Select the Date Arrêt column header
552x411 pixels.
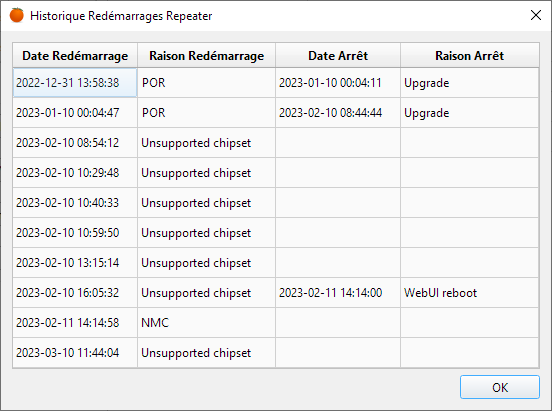338,55
